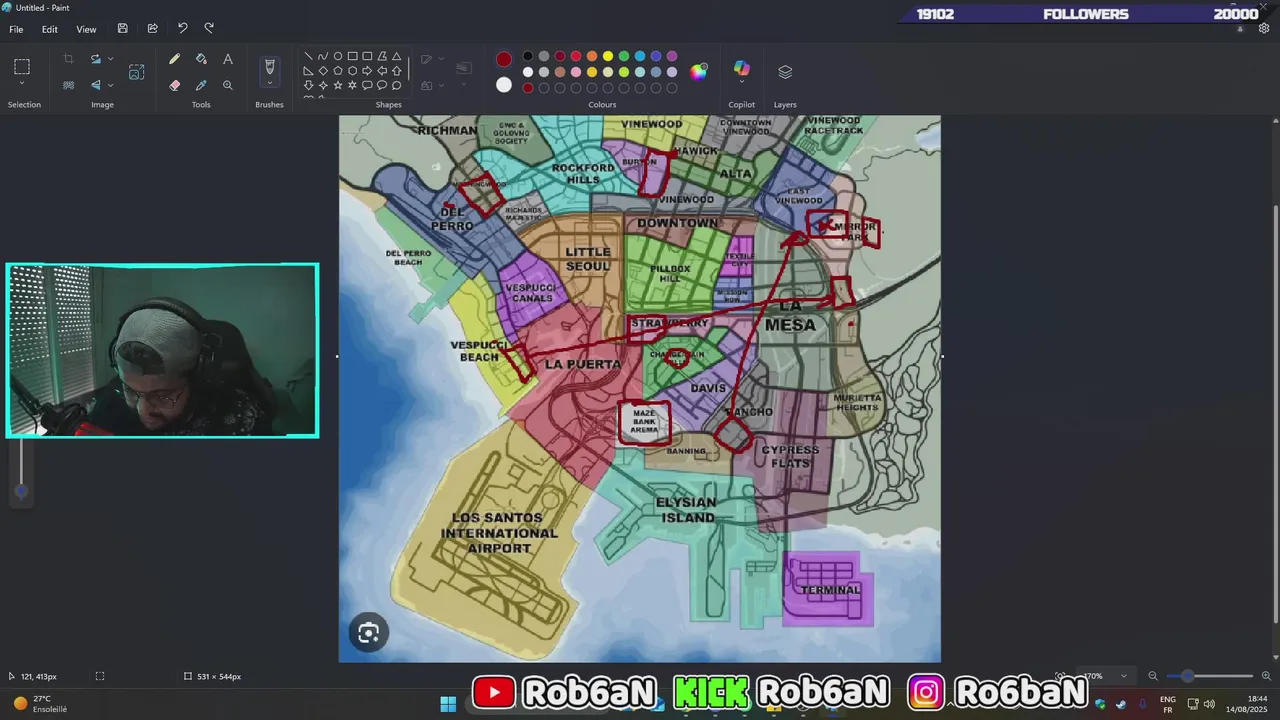This screenshot has width=1280, height=720.
Task: Pick the Triangle shape
Action: [x=397, y=57]
